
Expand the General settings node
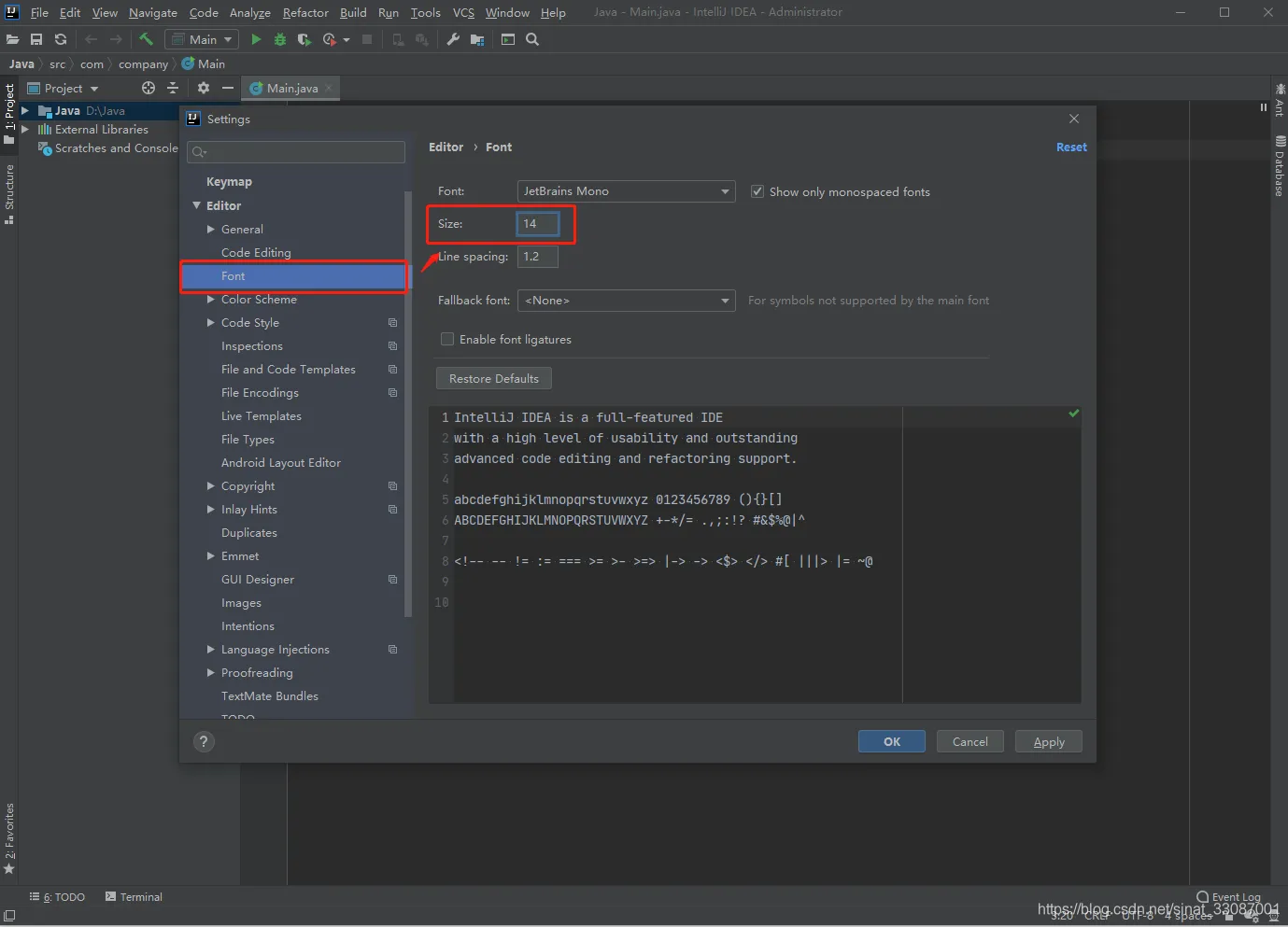pos(211,229)
